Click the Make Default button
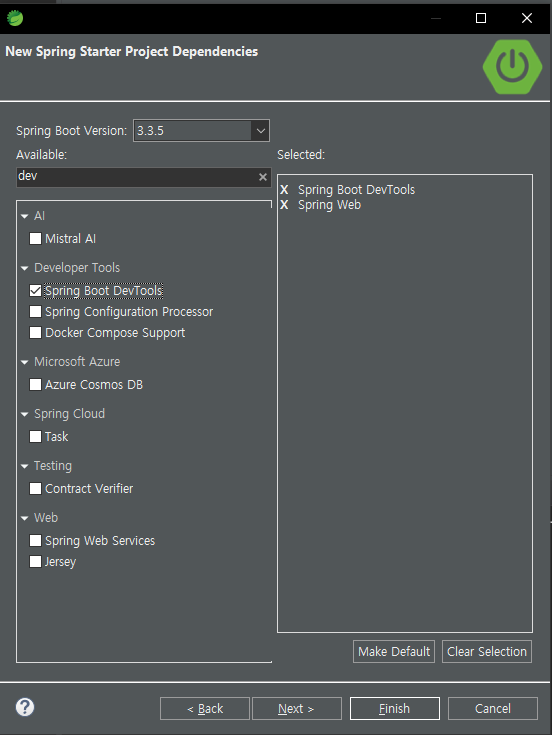The width and height of the screenshot is (552, 735). (394, 652)
